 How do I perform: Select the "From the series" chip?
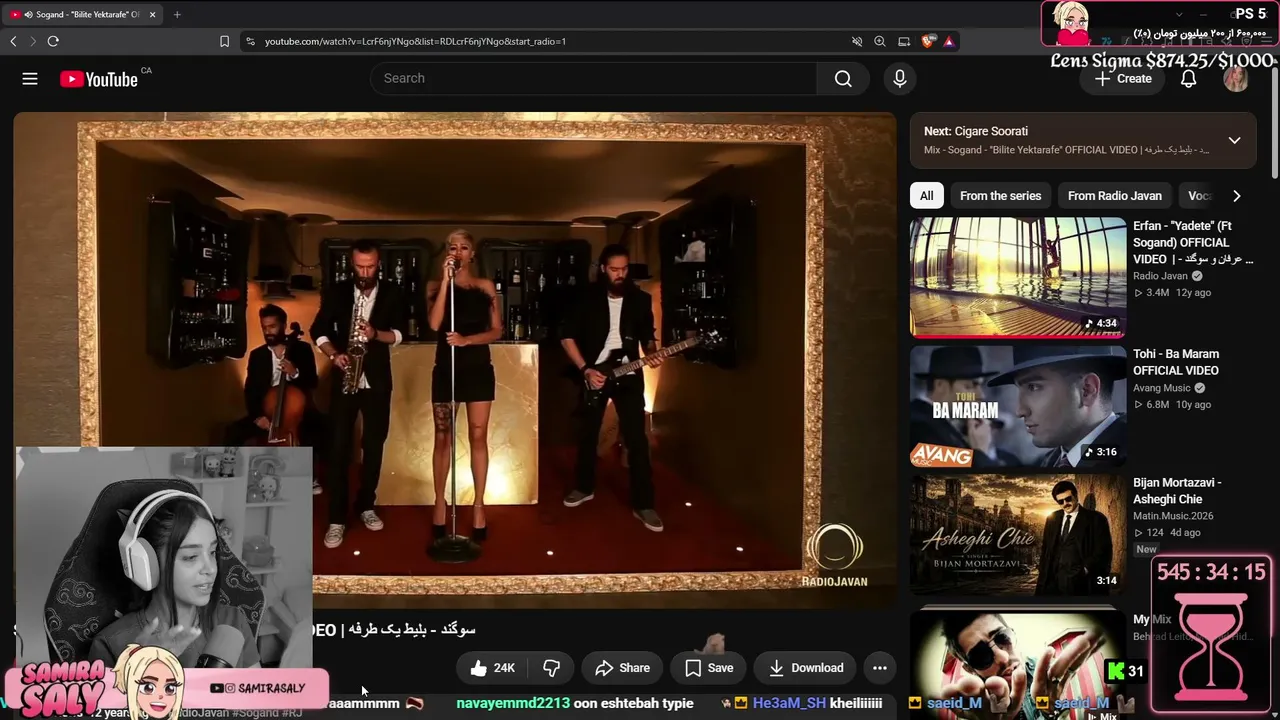(1000, 196)
